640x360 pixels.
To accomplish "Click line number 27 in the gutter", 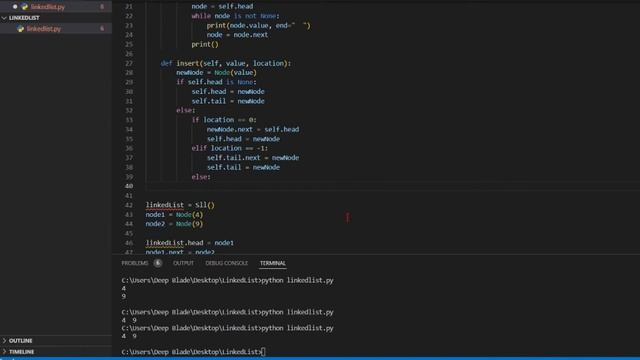I will pyautogui.click(x=129, y=63).
